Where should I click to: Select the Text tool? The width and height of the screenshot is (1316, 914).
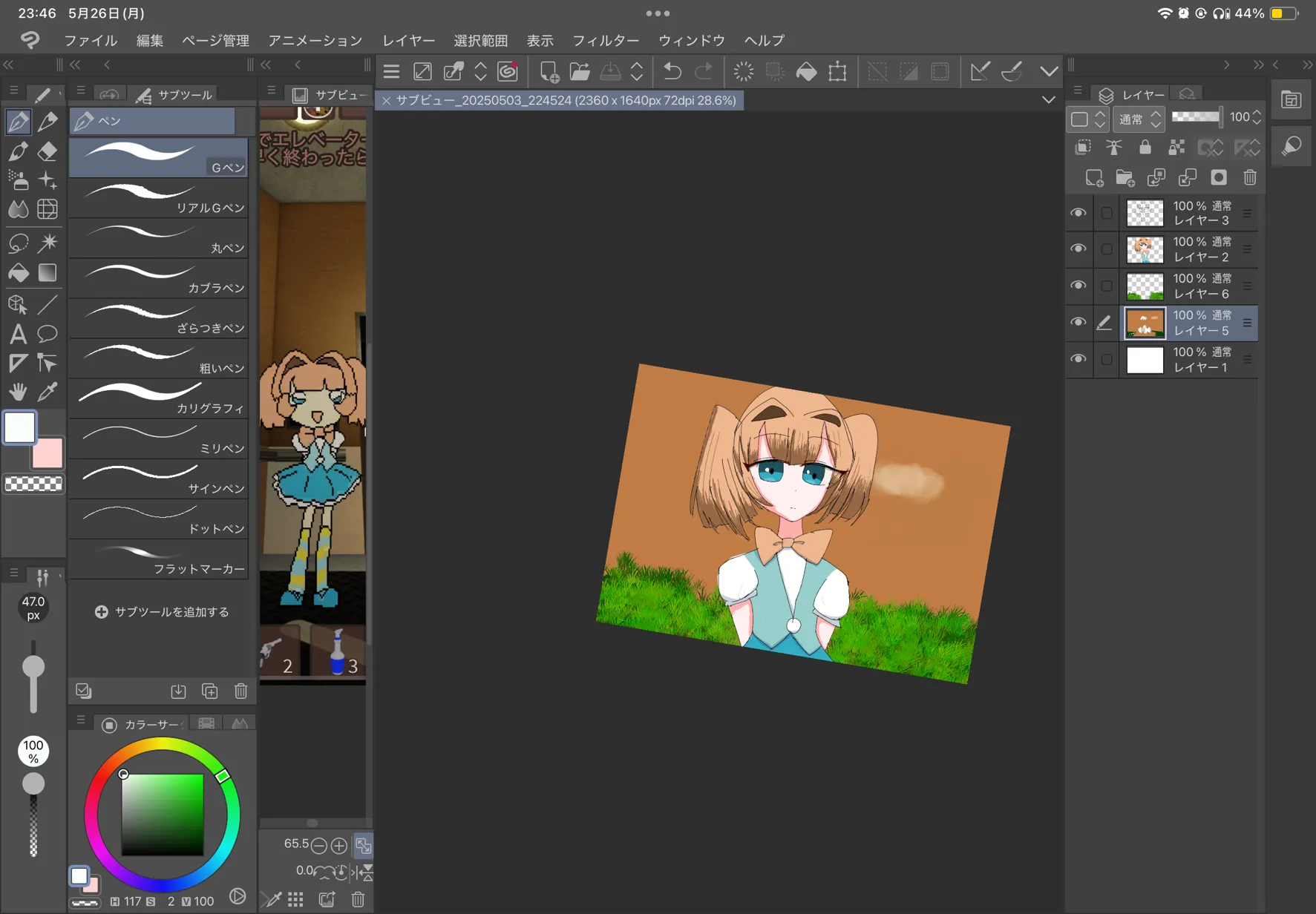tap(18, 334)
